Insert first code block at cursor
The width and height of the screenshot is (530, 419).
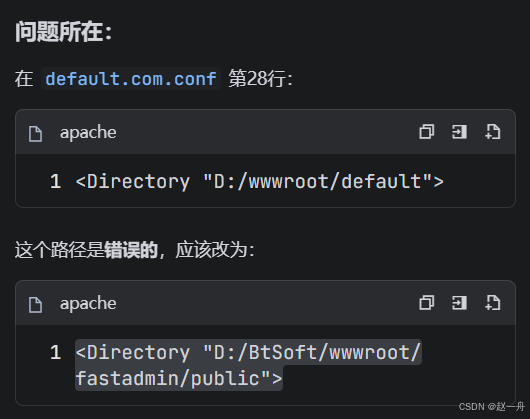tap(459, 132)
